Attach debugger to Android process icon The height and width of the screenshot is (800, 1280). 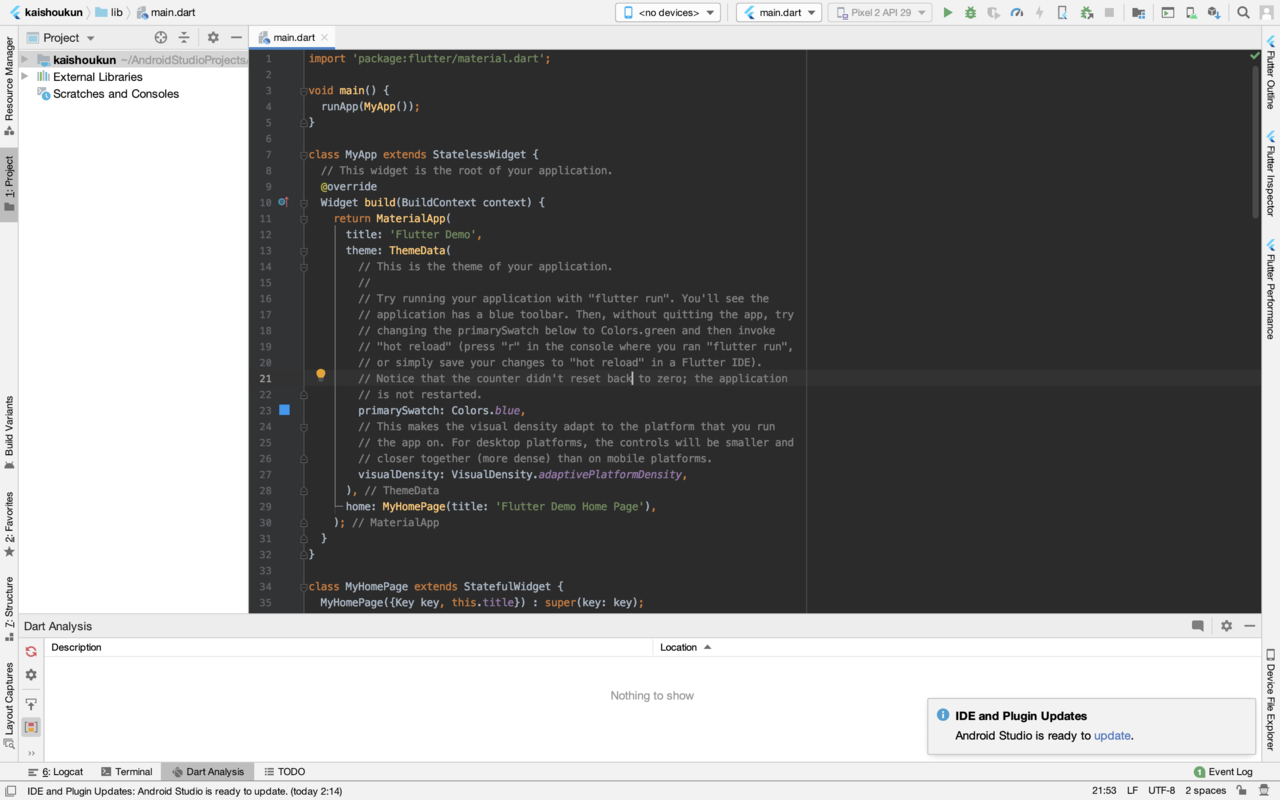(1086, 13)
